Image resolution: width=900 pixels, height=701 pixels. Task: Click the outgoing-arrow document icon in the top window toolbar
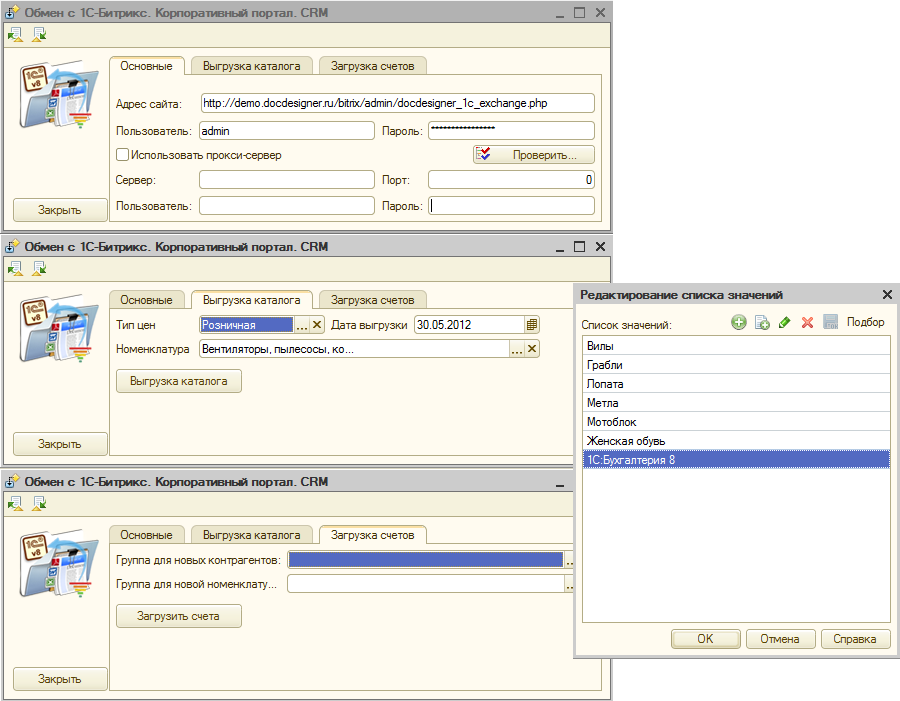tap(15, 35)
